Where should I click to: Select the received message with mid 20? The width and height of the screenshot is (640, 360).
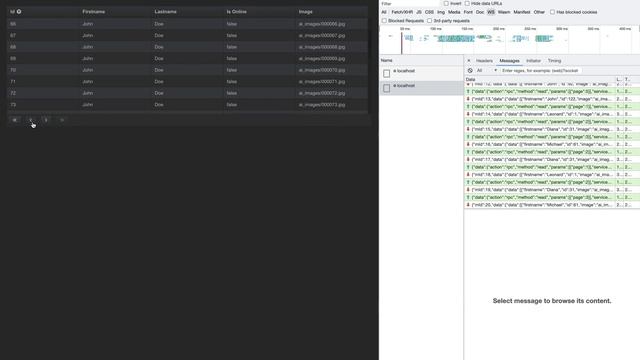[552, 204]
